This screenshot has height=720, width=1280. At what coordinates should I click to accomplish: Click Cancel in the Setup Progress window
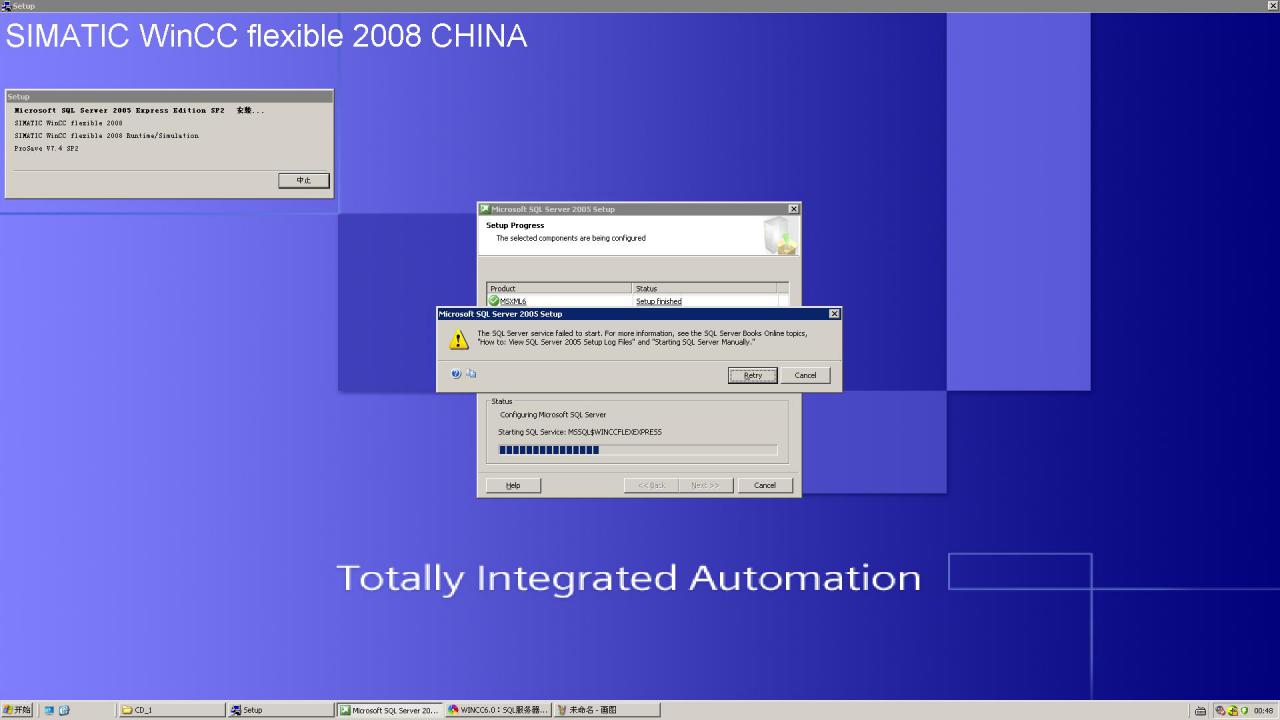tap(765, 485)
